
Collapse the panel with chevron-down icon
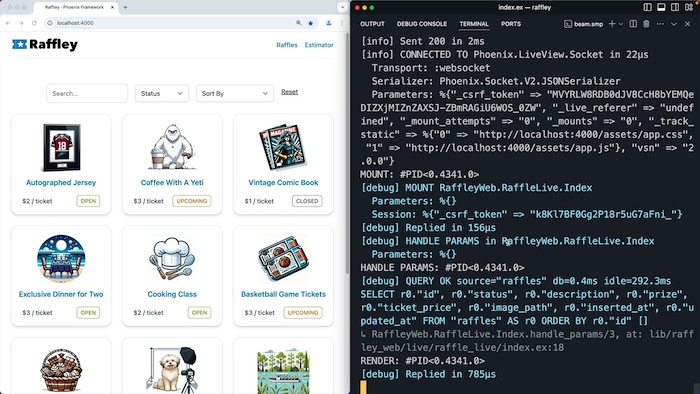tap(674, 24)
